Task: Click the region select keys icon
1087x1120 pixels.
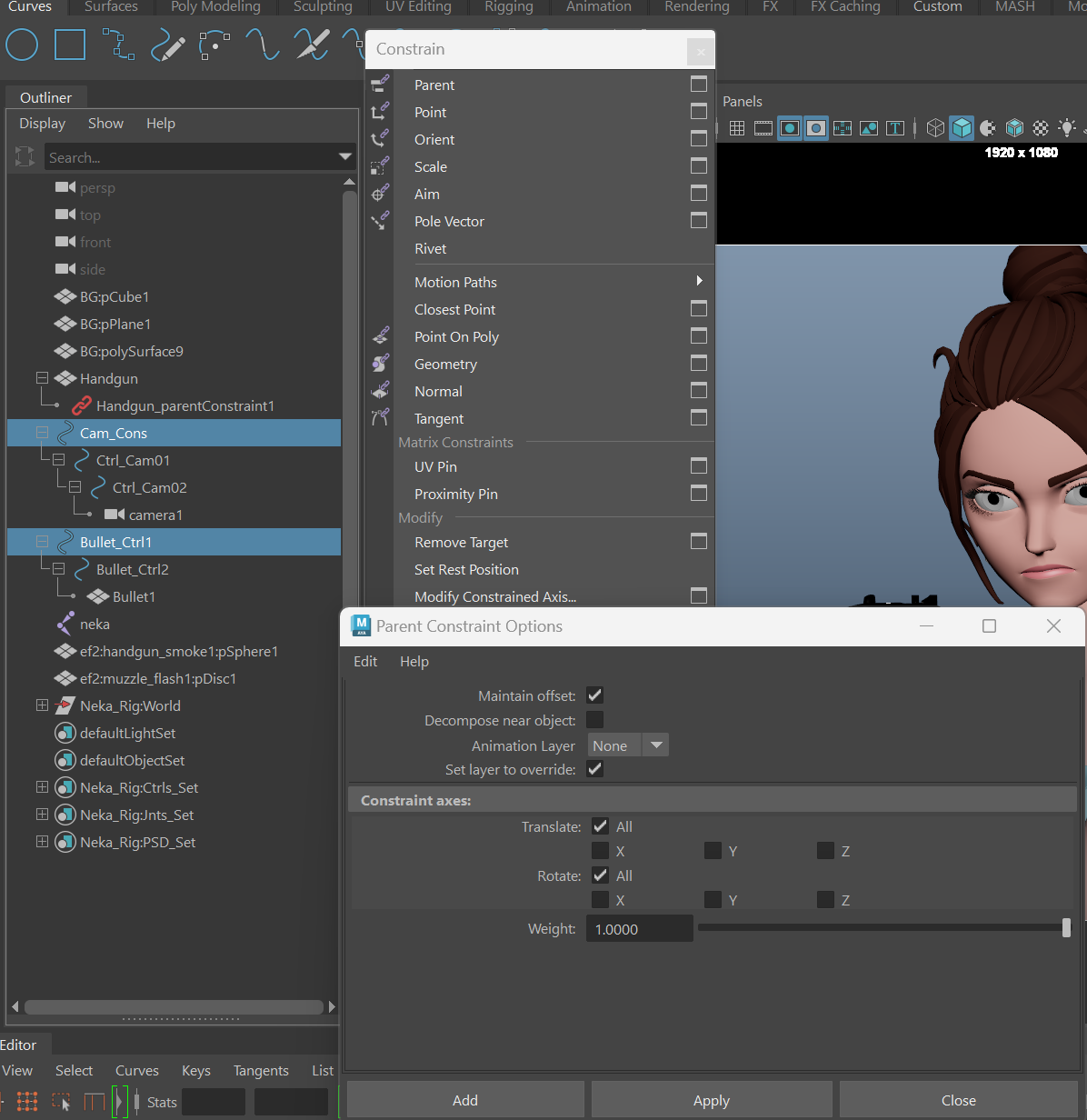Action: coord(61,1102)
